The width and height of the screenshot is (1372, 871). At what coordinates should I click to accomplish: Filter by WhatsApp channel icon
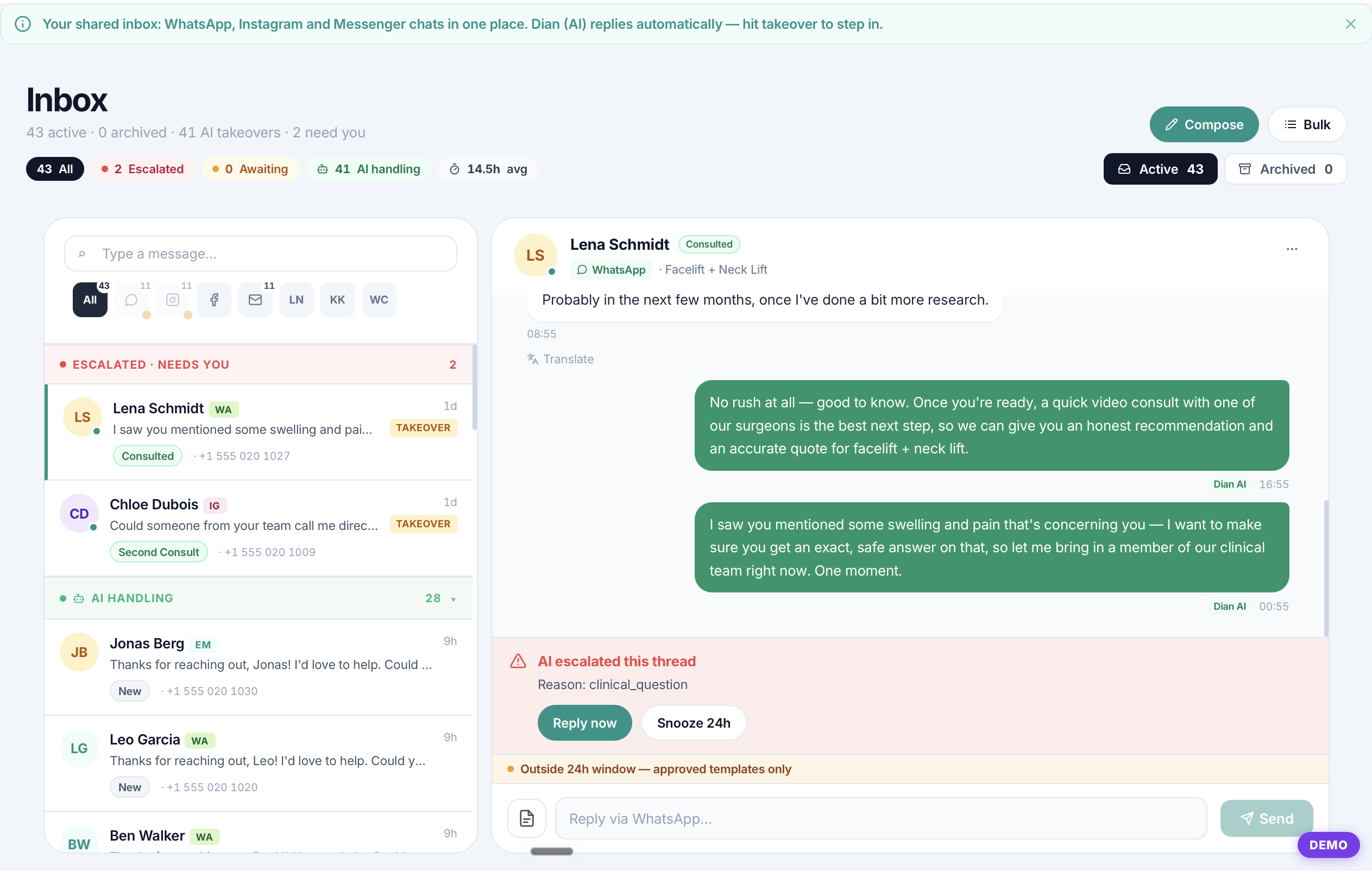tap(131, 300)
